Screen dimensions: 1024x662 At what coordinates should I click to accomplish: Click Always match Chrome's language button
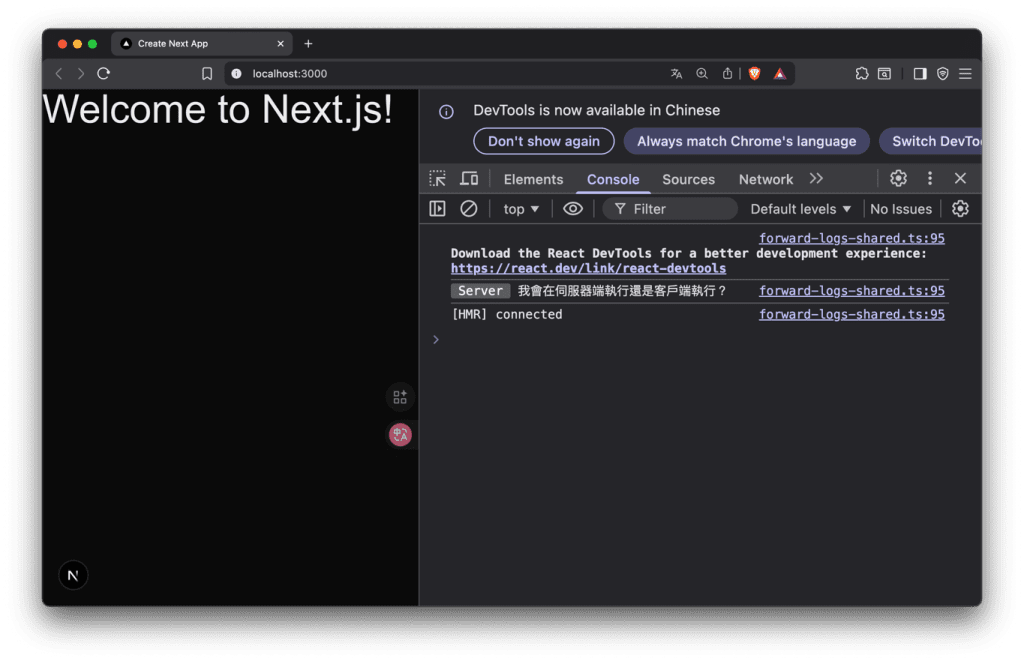tap(746, 141)
